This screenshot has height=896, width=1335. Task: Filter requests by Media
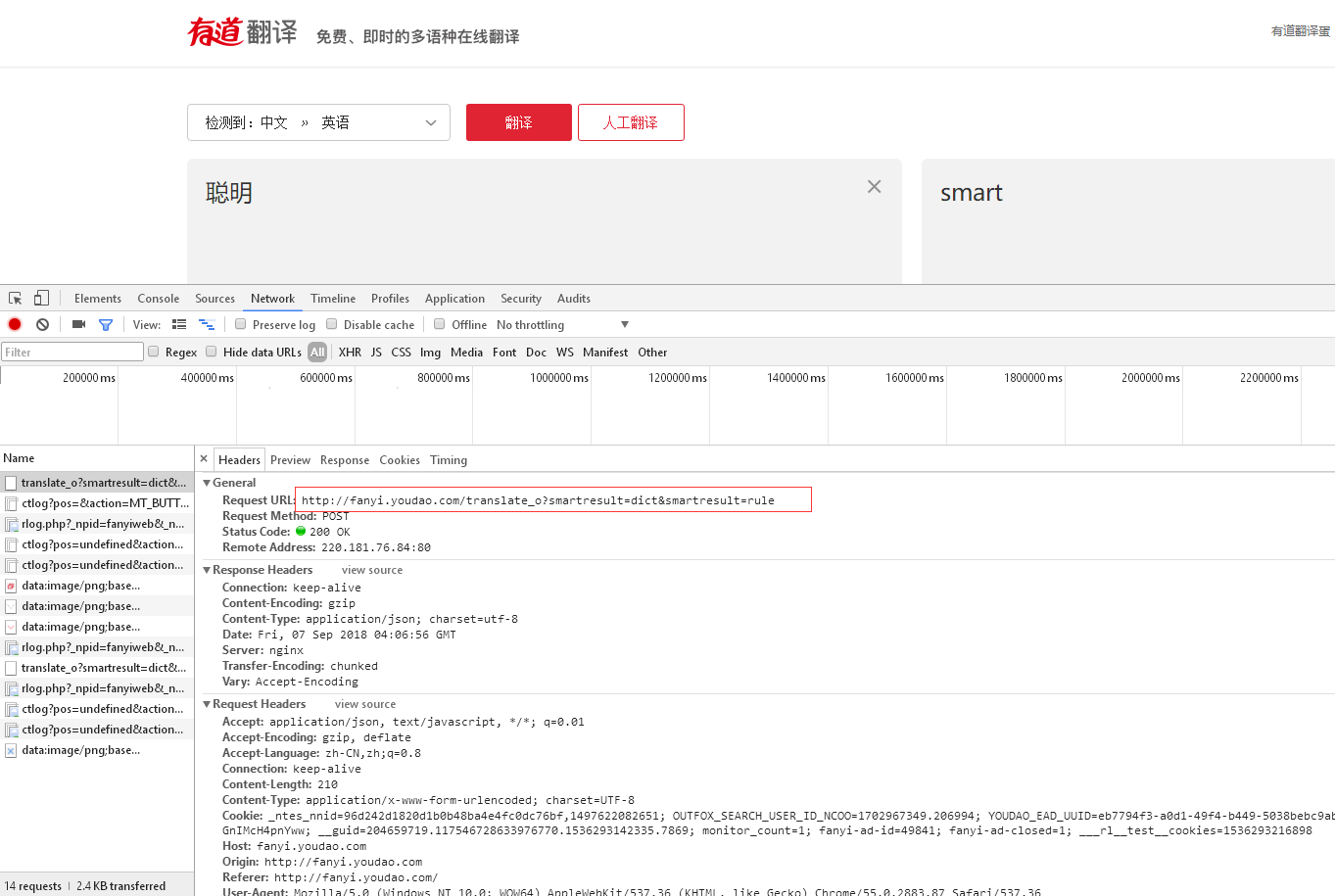click(x=466, y=353)
